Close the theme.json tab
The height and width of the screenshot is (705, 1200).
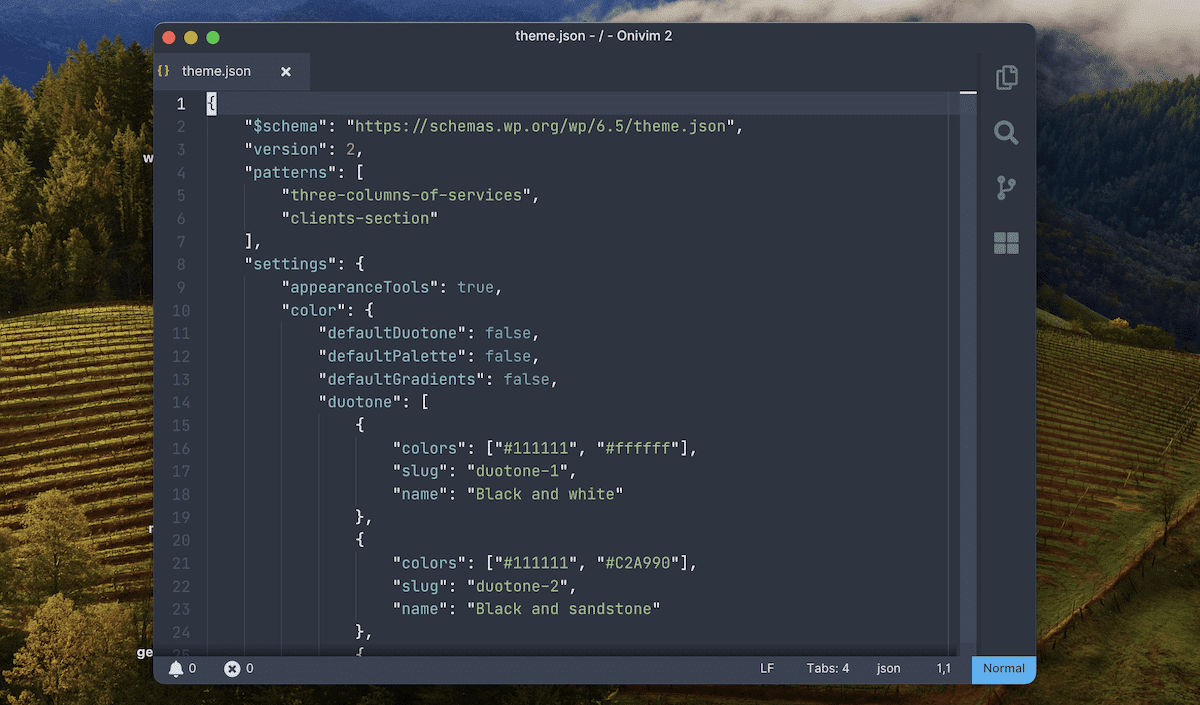(286, 71)
